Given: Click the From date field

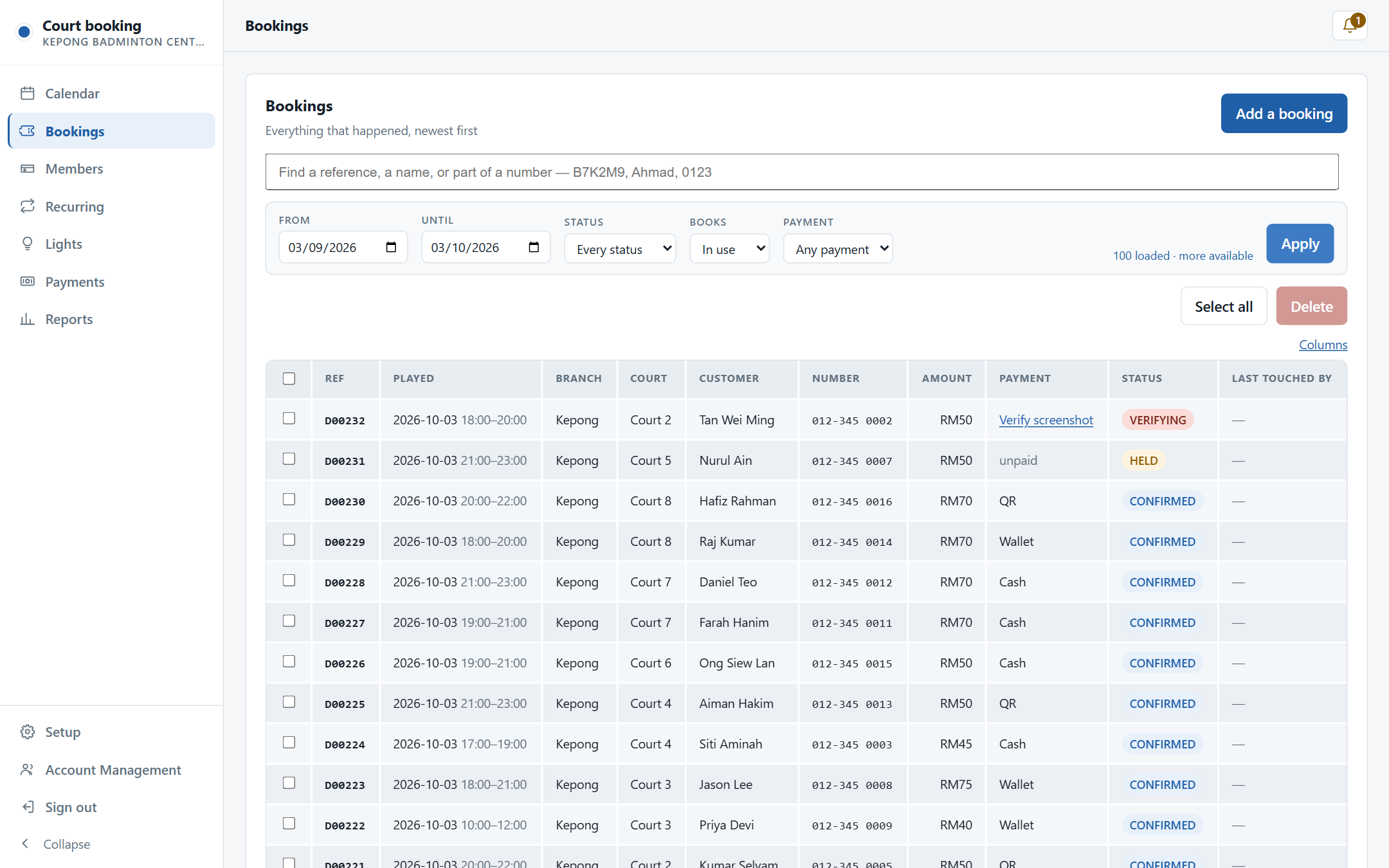Looking at the screenshot, I should coord(343,248).
